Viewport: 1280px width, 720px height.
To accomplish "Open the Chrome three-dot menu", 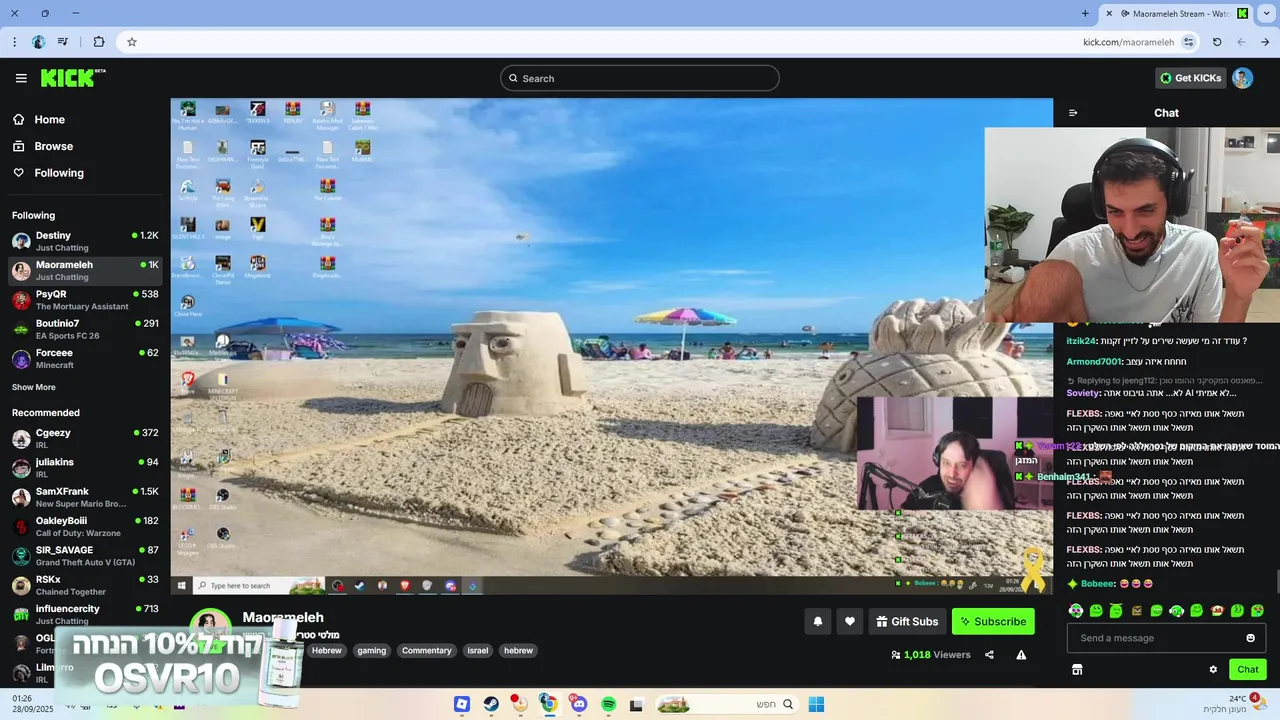I will tap(14, 42).
